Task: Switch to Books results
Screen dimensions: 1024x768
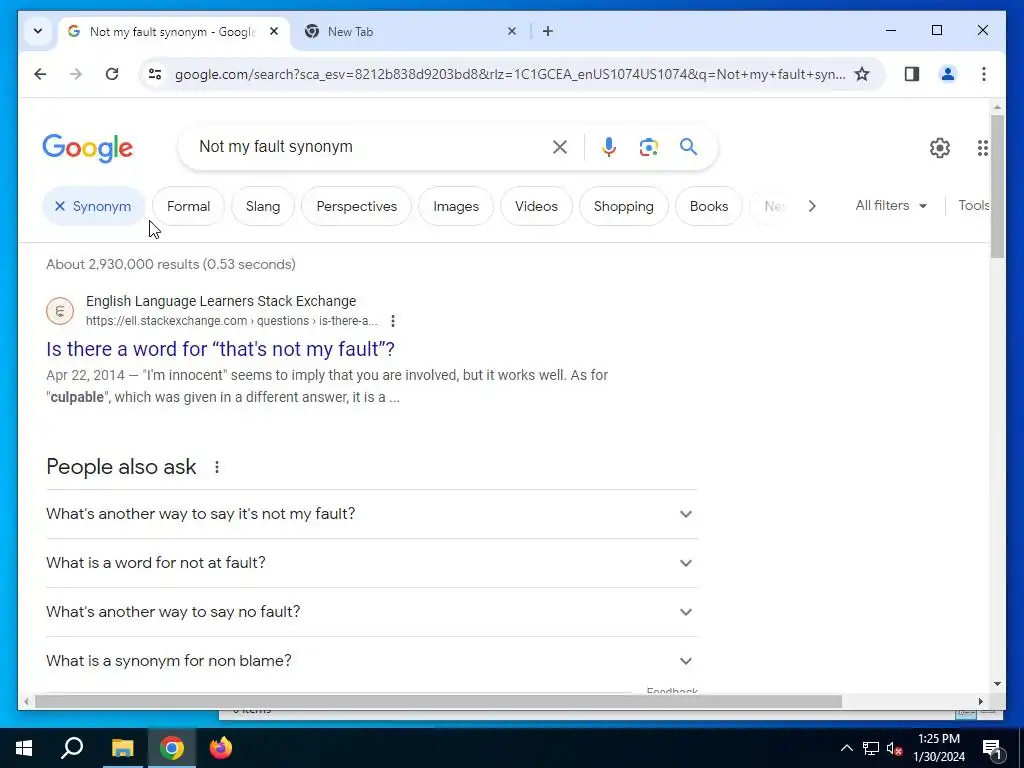Action: [709, 206]
